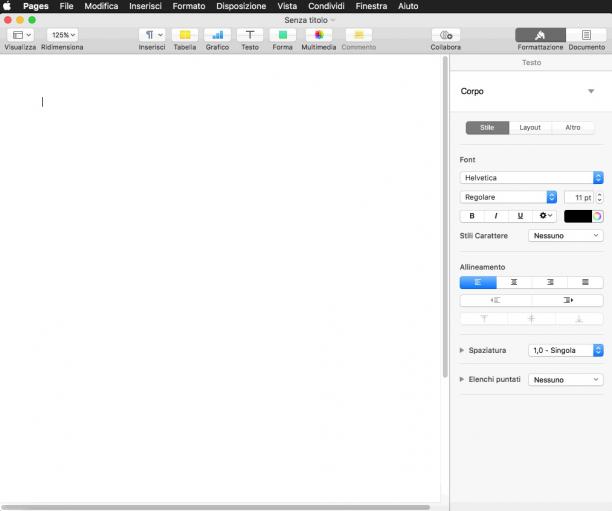Justify the text alignment
The width and height of the screenshot is (612, 511).
[585, 282]
